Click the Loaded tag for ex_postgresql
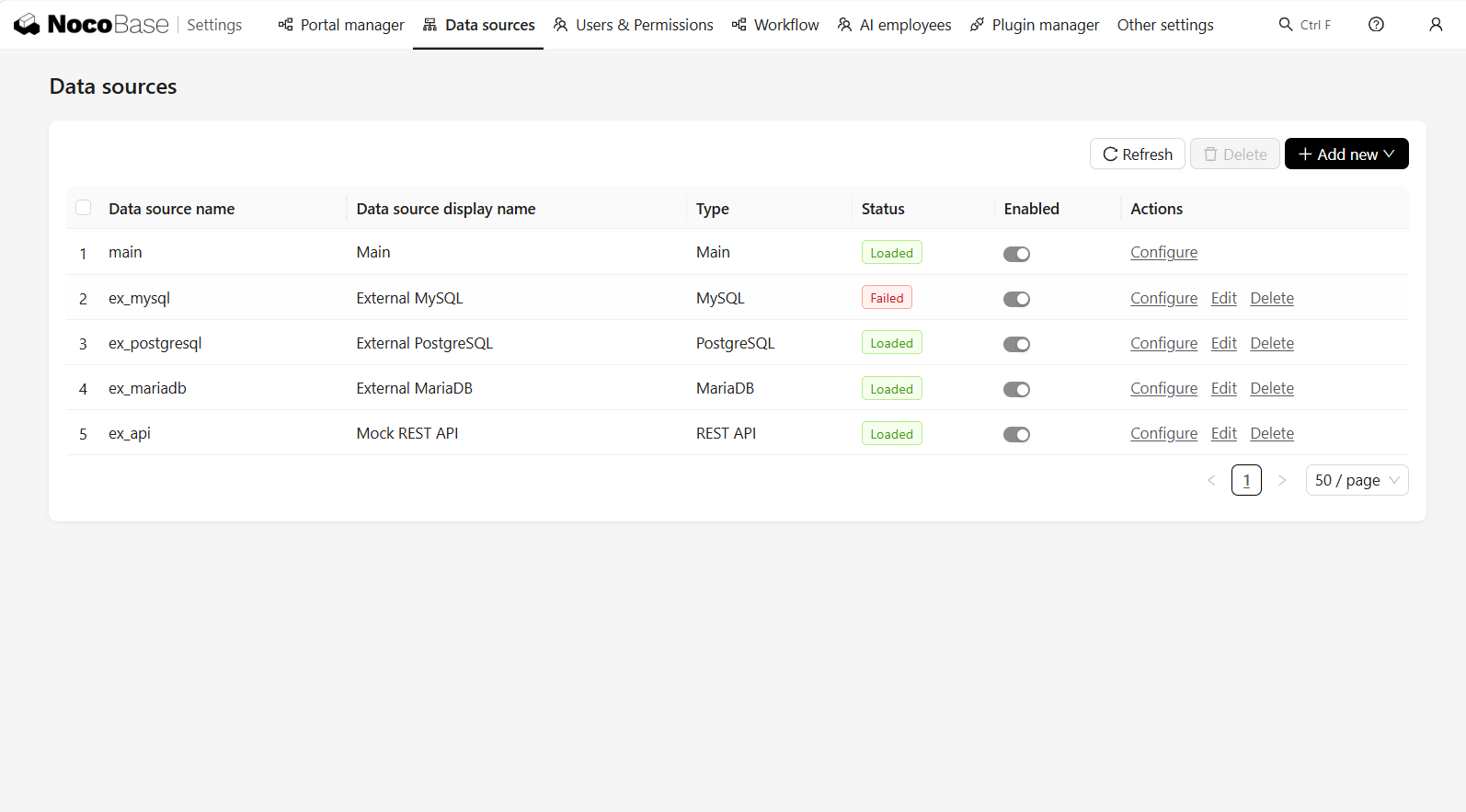 point(891,343)
